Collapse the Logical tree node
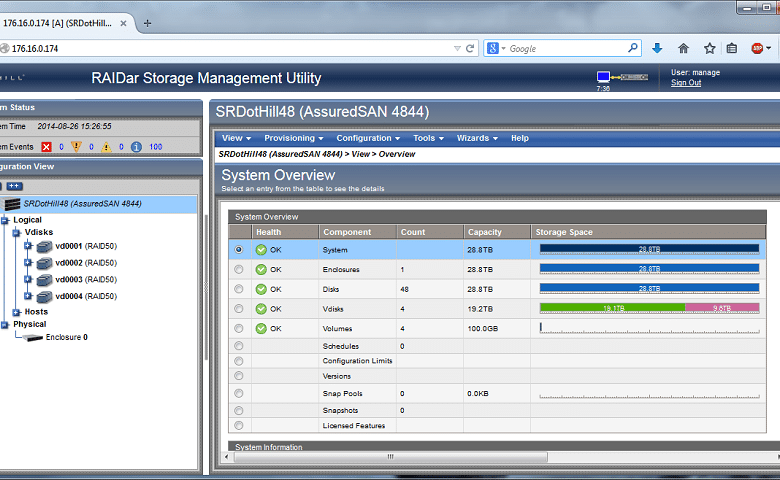The image size is (780, 480). point(5,220)
